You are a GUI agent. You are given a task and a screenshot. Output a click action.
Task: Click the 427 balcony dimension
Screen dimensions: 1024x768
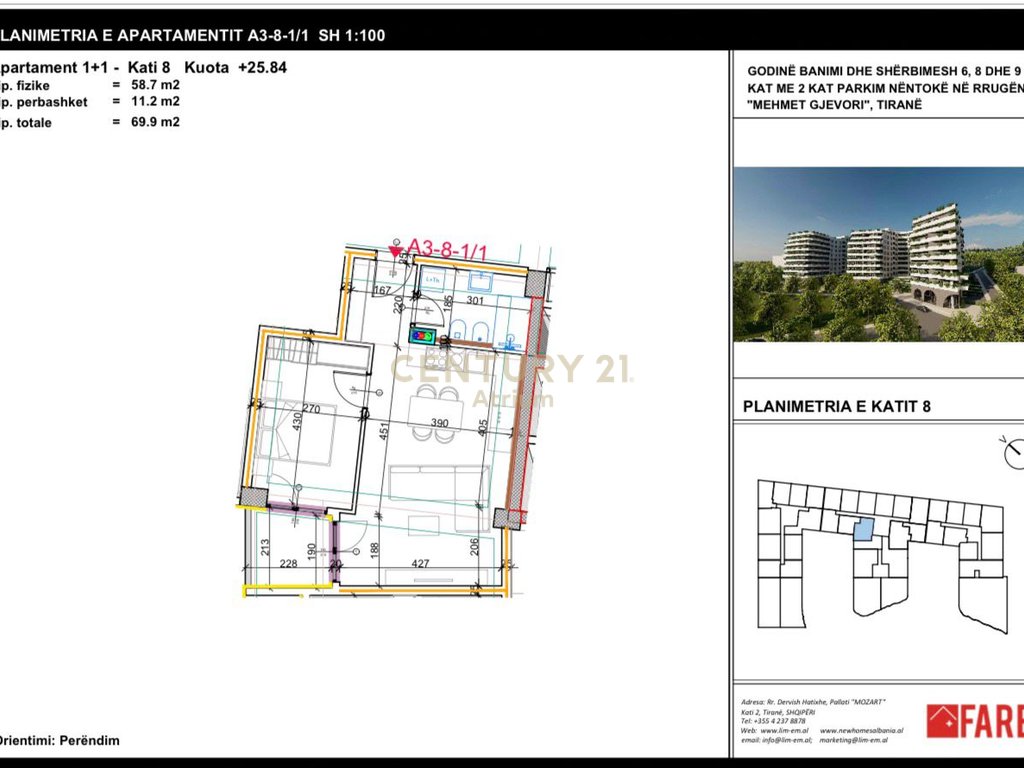420,564
